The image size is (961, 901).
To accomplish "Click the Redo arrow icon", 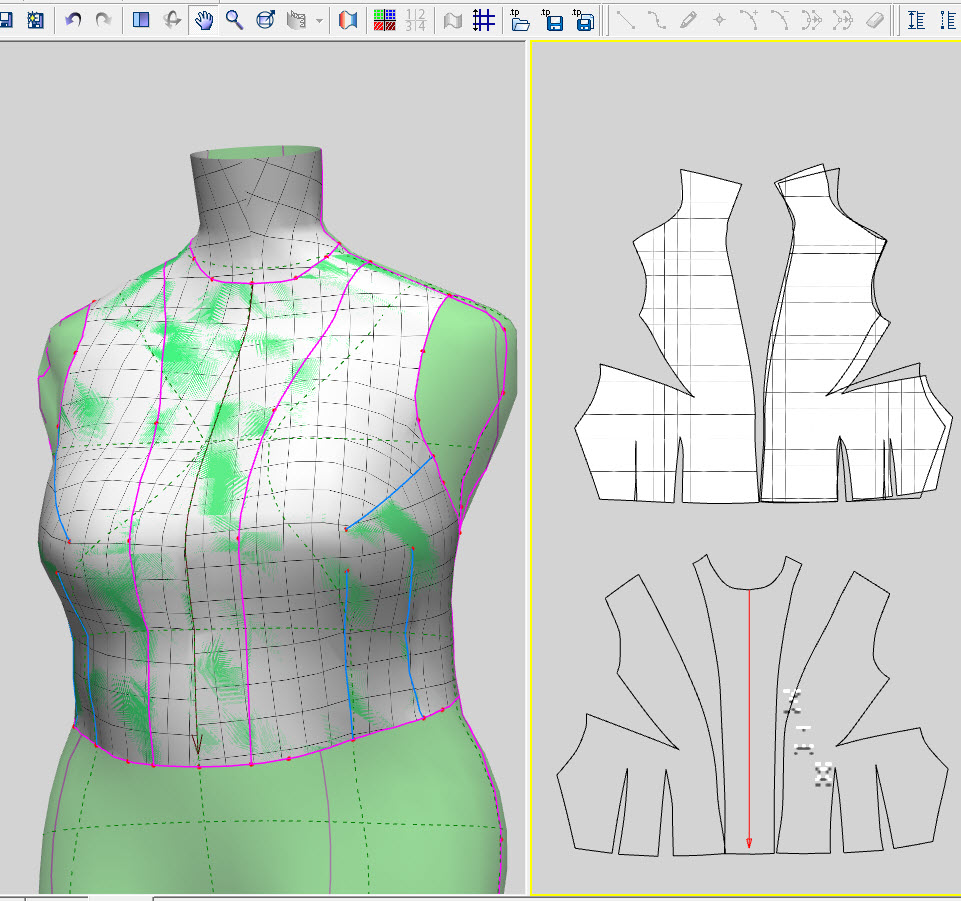I will 103,20.
